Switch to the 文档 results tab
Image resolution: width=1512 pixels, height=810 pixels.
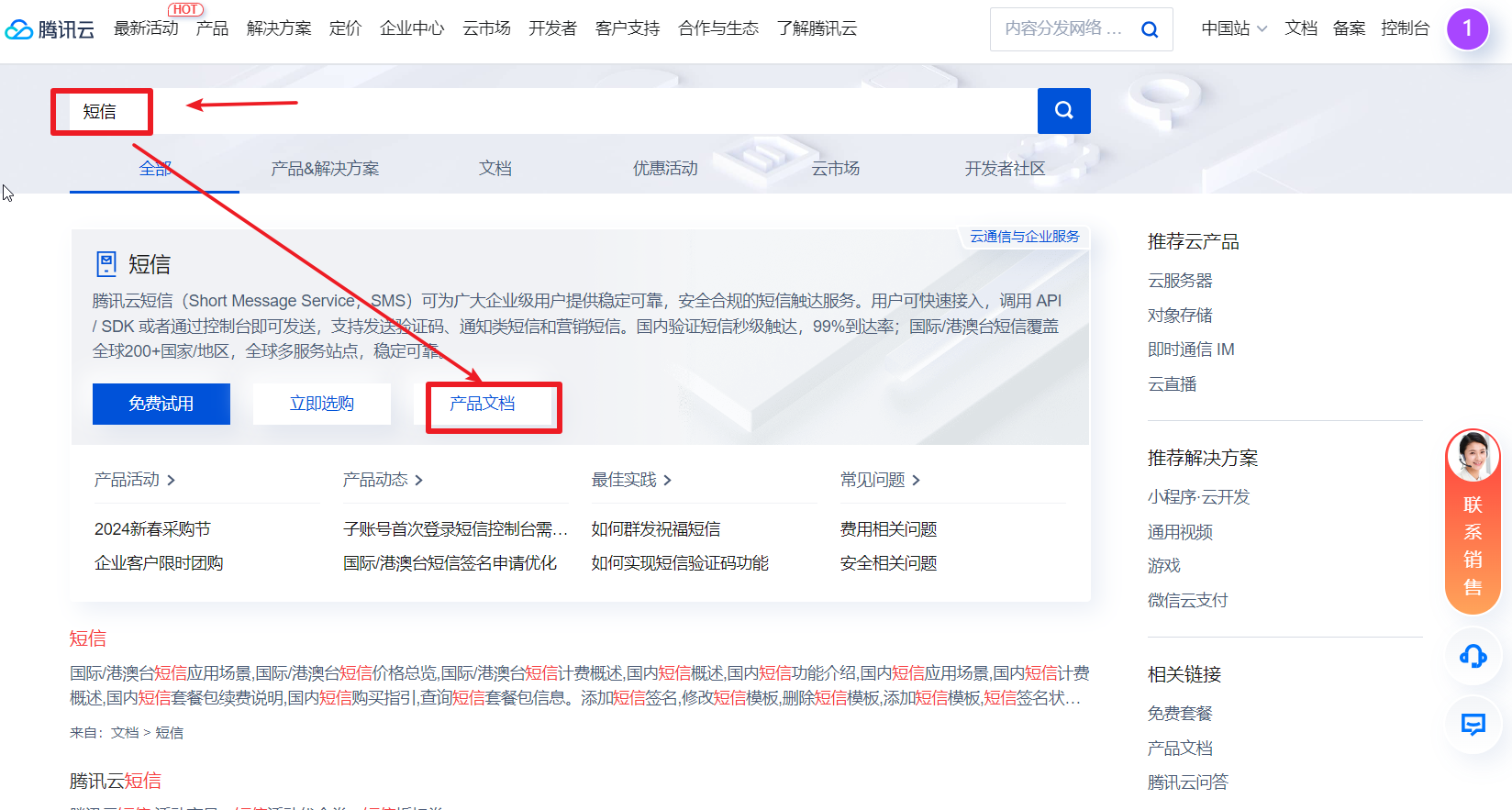pos(495,168)
